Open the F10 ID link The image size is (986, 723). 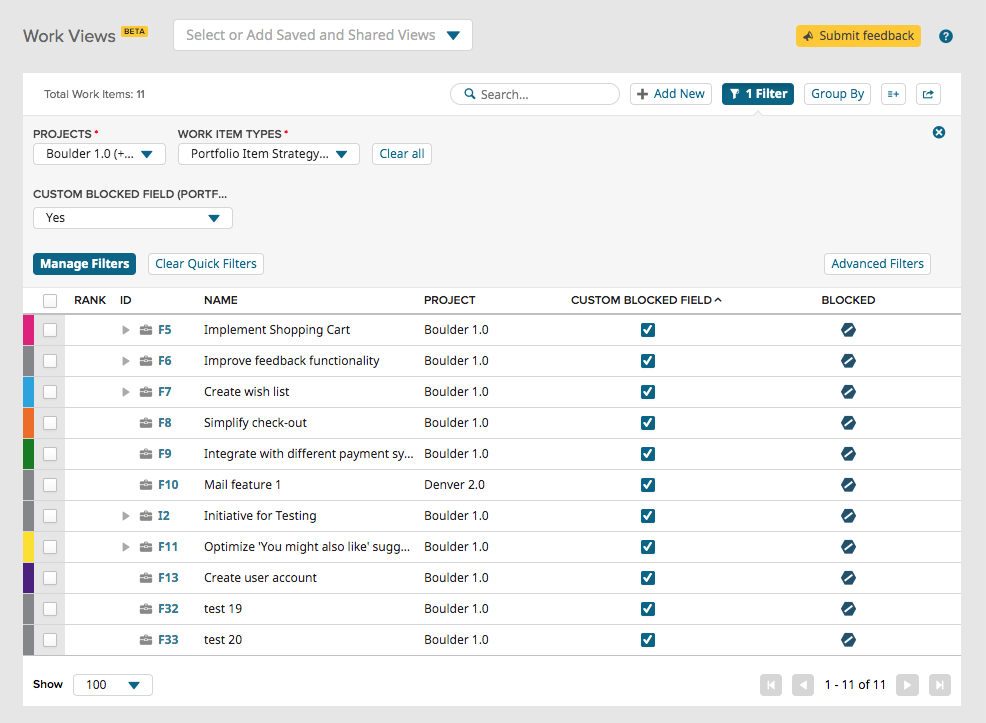pos(168,485)
